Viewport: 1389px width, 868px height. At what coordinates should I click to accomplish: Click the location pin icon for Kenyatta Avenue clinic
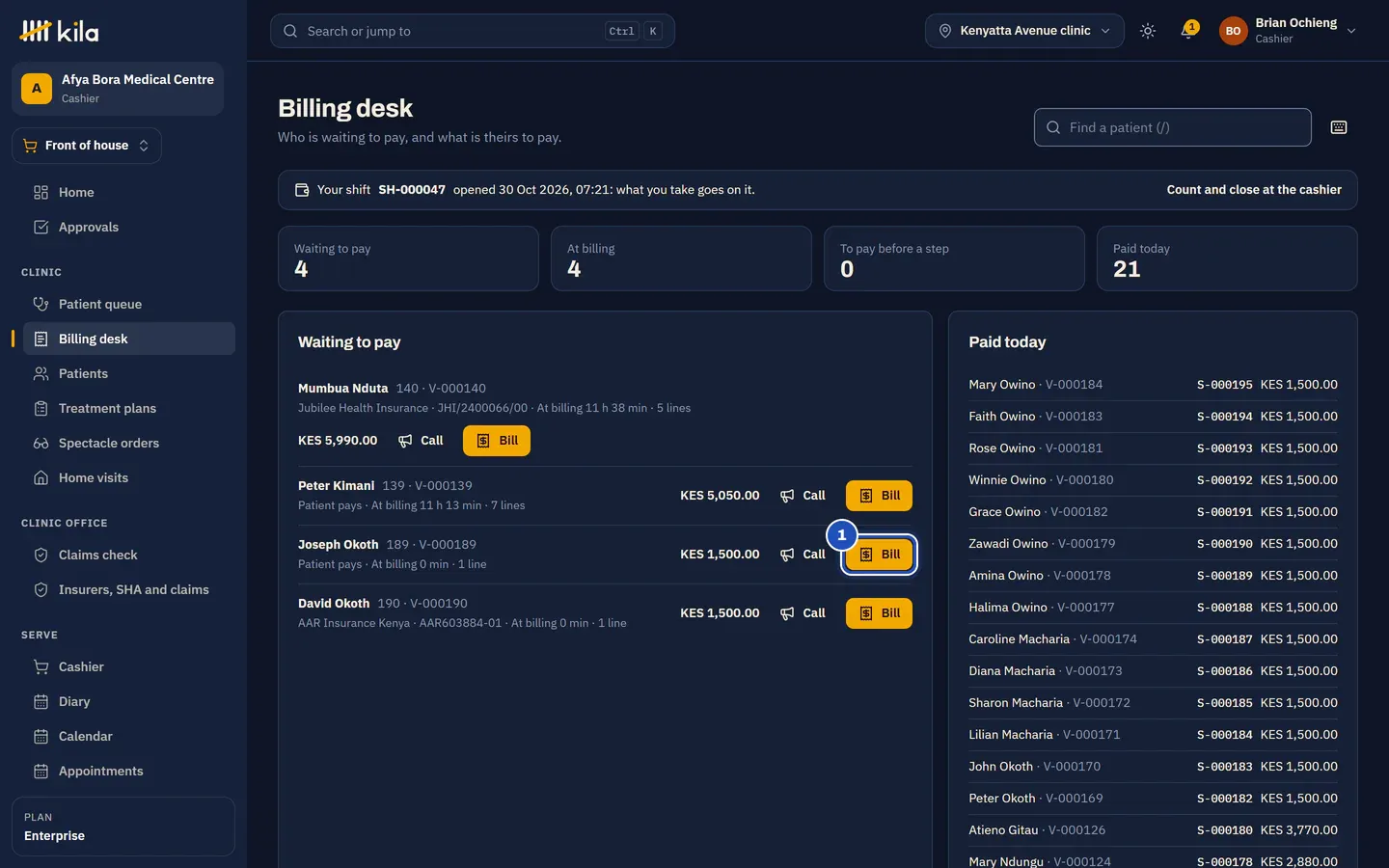[x=945, y=31]
